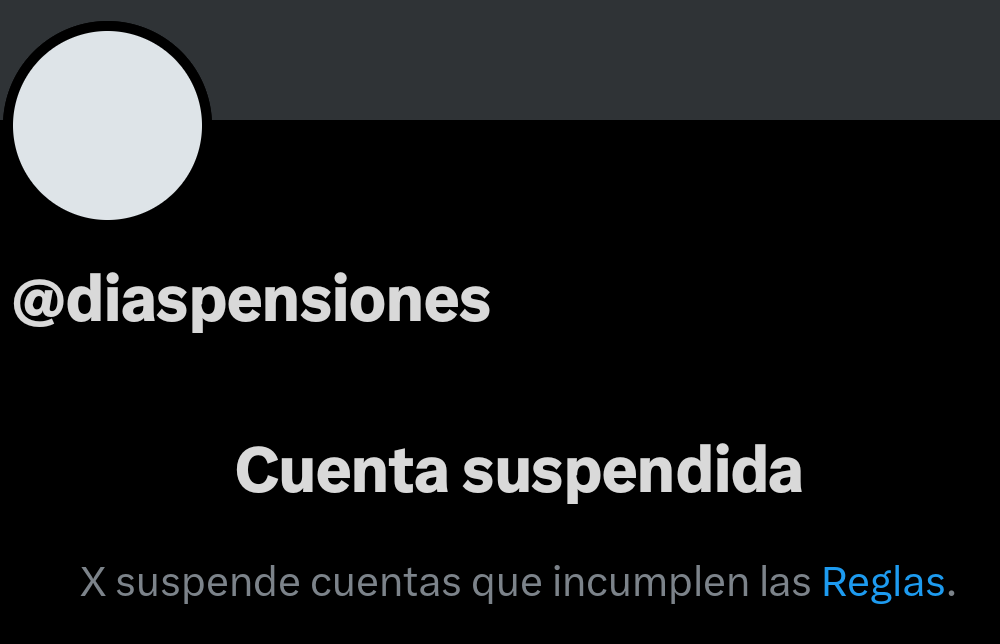The width and height of the screenshot is (1000, 644).
Task: Click the blank profile avatar circle
Action: (107, 125)
